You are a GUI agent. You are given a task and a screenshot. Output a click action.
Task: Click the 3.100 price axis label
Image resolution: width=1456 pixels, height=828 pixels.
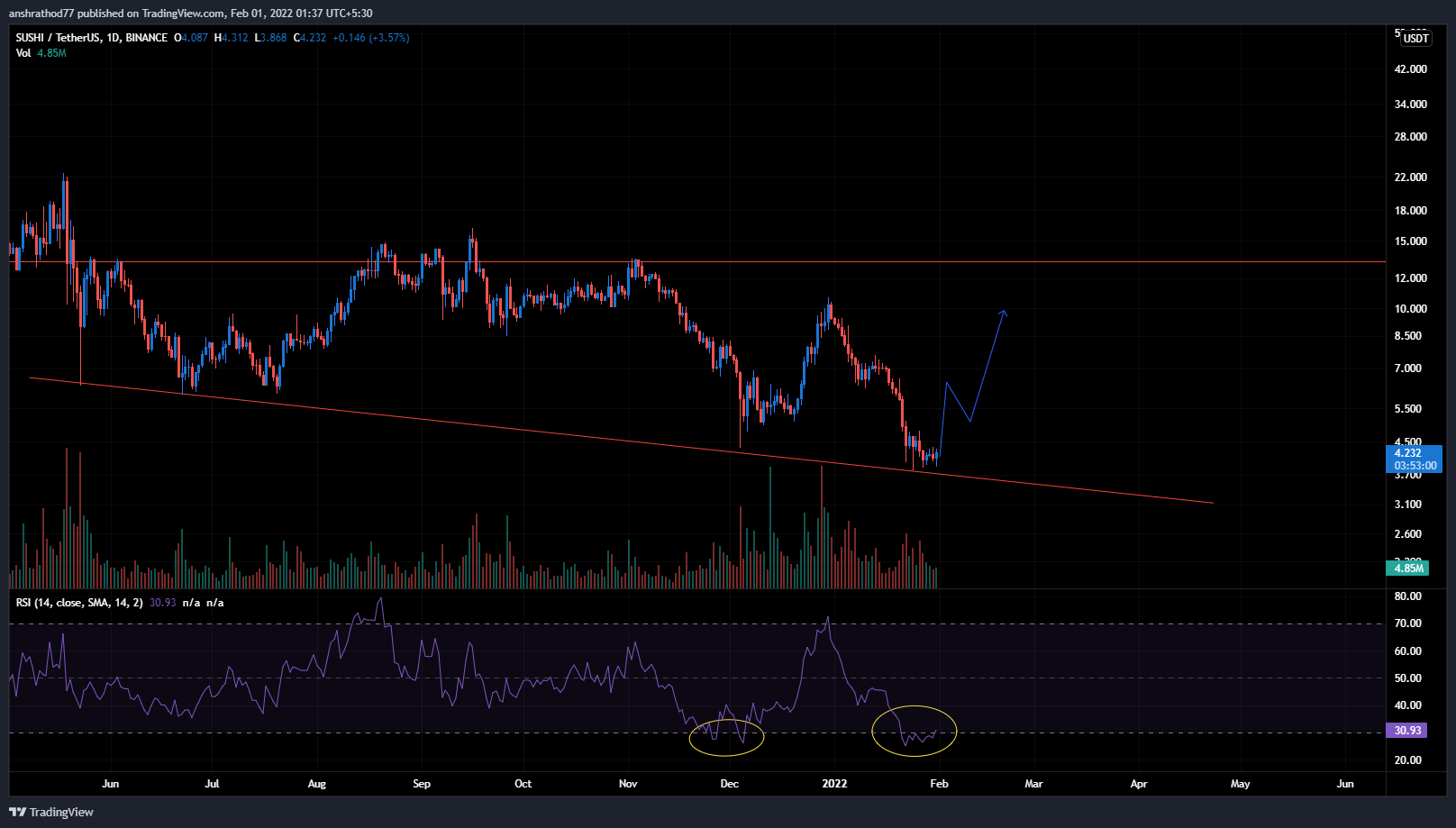point(1408,505)
